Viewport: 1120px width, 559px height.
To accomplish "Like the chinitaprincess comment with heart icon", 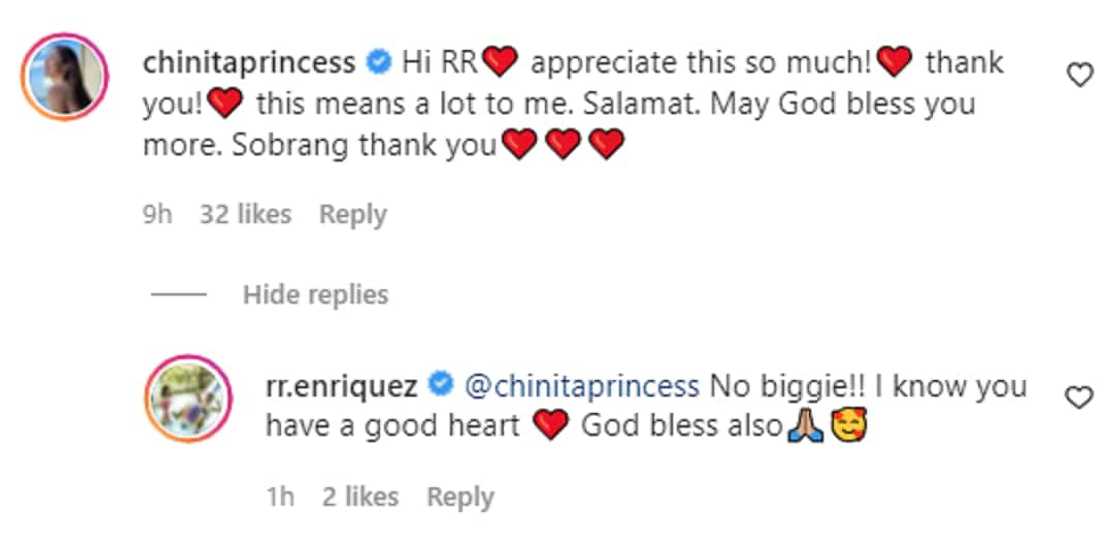I will pyautogui.click(x=1080, y=75).
